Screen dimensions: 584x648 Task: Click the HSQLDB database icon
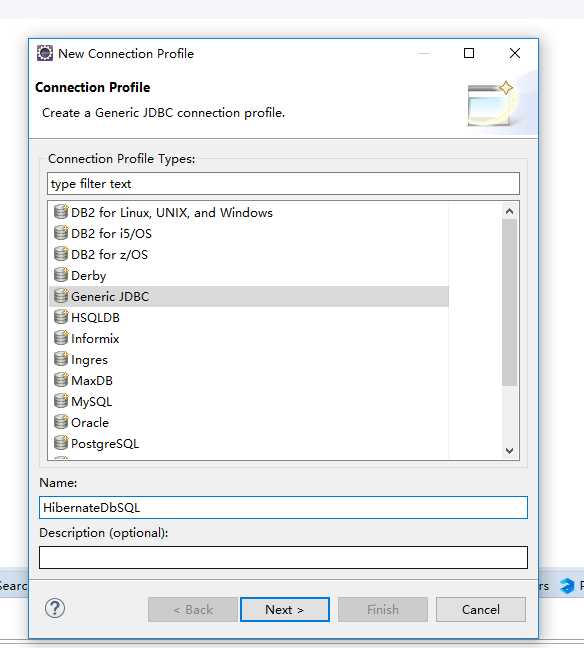[61, 317]
